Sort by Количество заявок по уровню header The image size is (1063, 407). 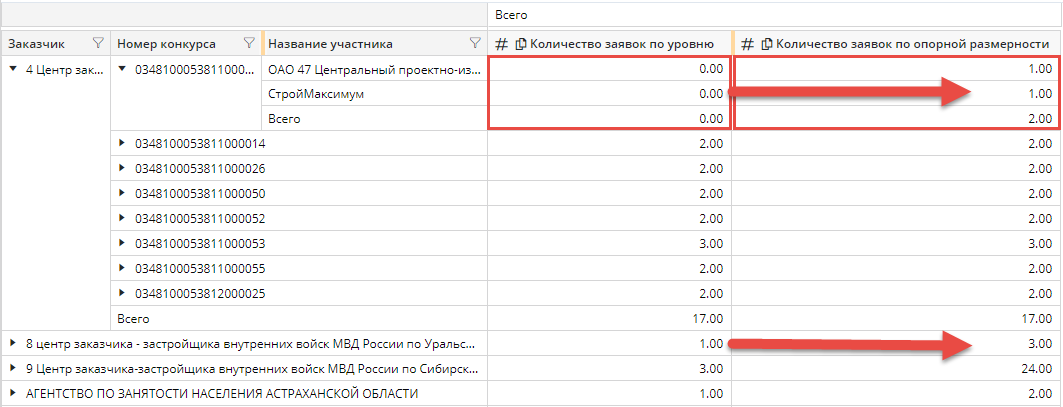pyautogui.click(x=621, y=44)
